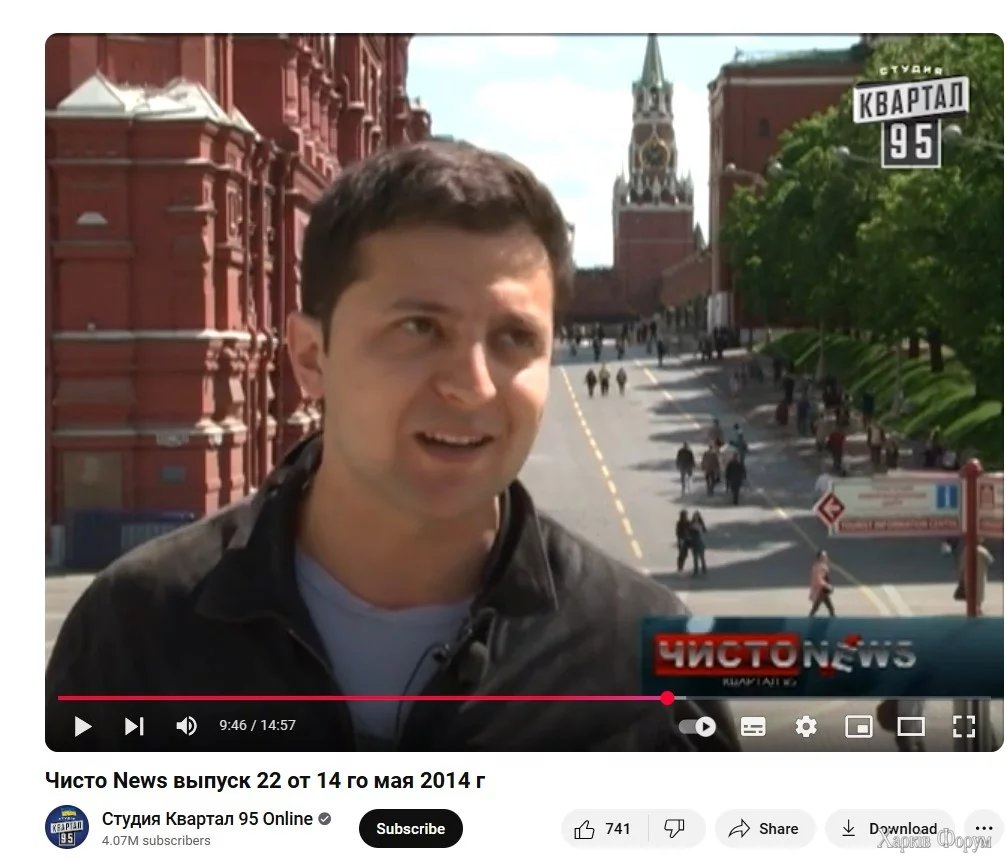Subscribe to Студия Квартал 95 Online
Image resolution: width=1007 pixels, height=862 pixels.
[x=410, y=829]
